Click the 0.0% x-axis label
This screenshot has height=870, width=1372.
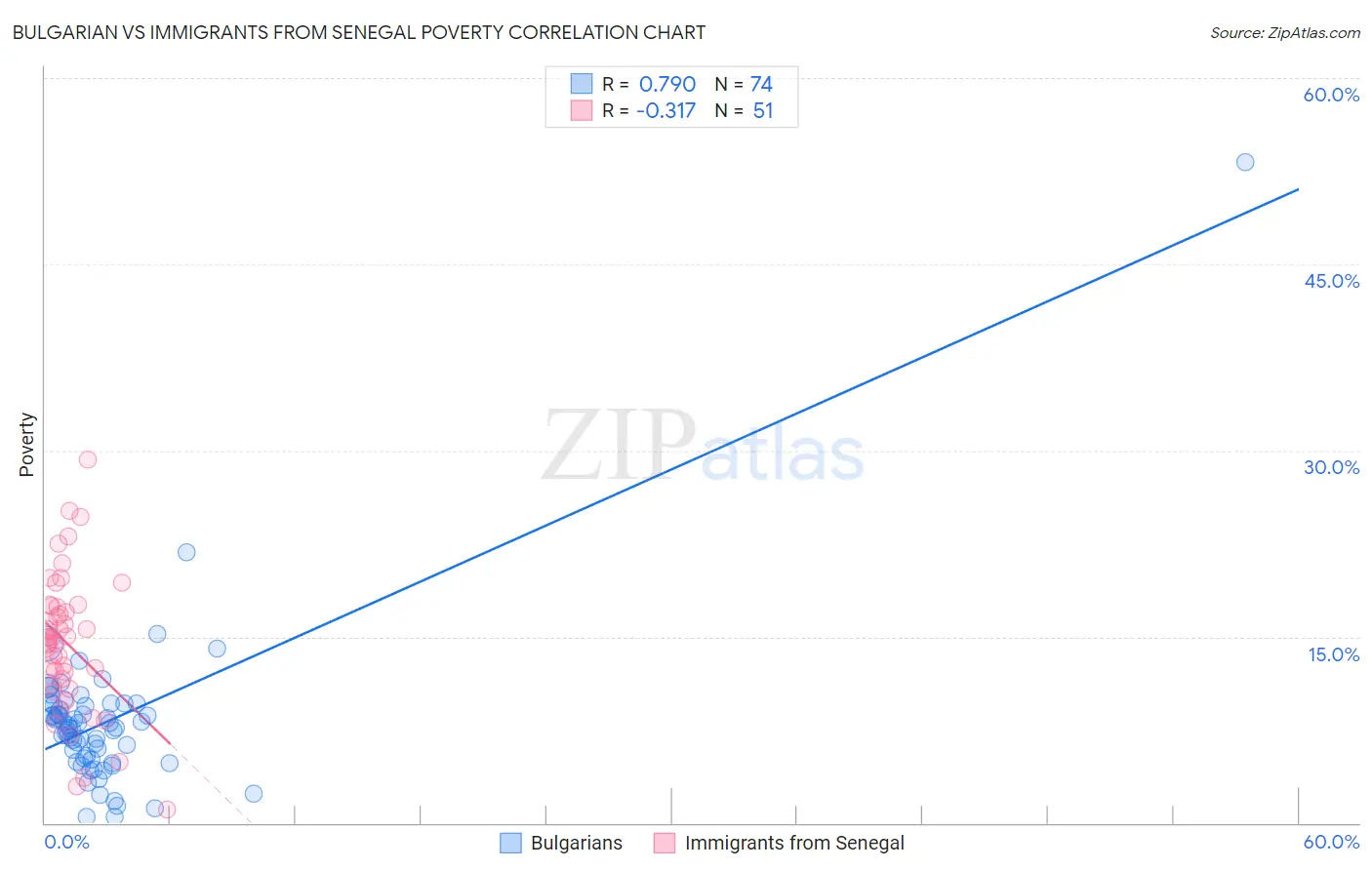[x=66, y=842]
